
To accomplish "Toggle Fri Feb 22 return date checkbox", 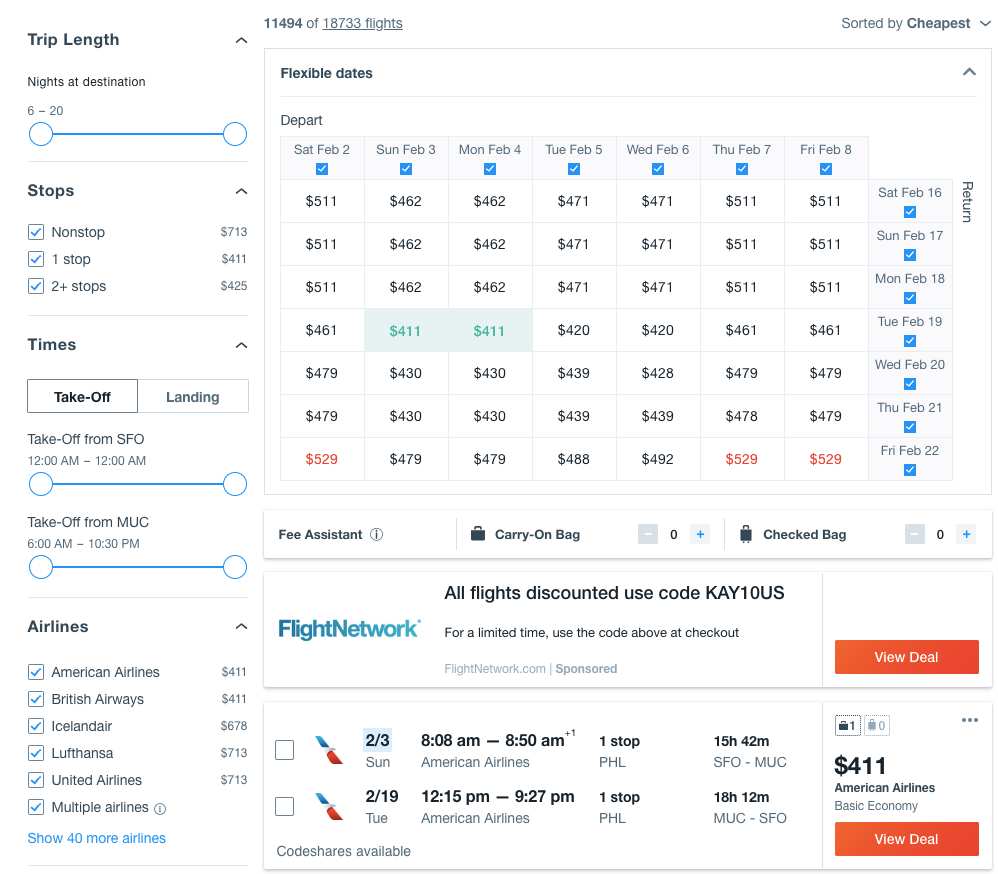I will point(910,470).
